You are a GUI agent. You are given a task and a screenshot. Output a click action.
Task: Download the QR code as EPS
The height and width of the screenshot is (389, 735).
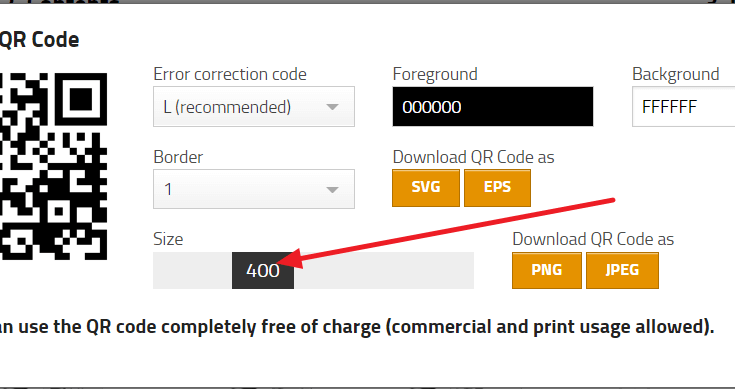pyautogui.click(x=497, y=187)
